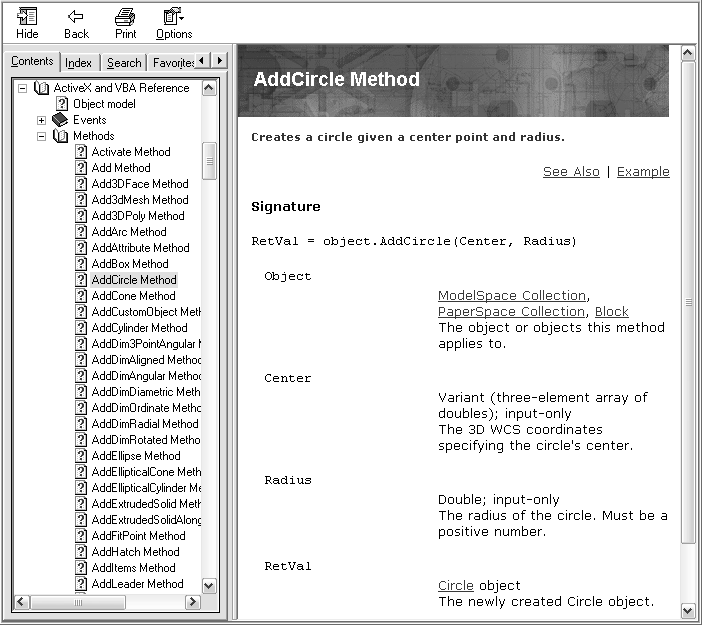
Task: Switch to the Favorites tab
Action: click(173, 63)
